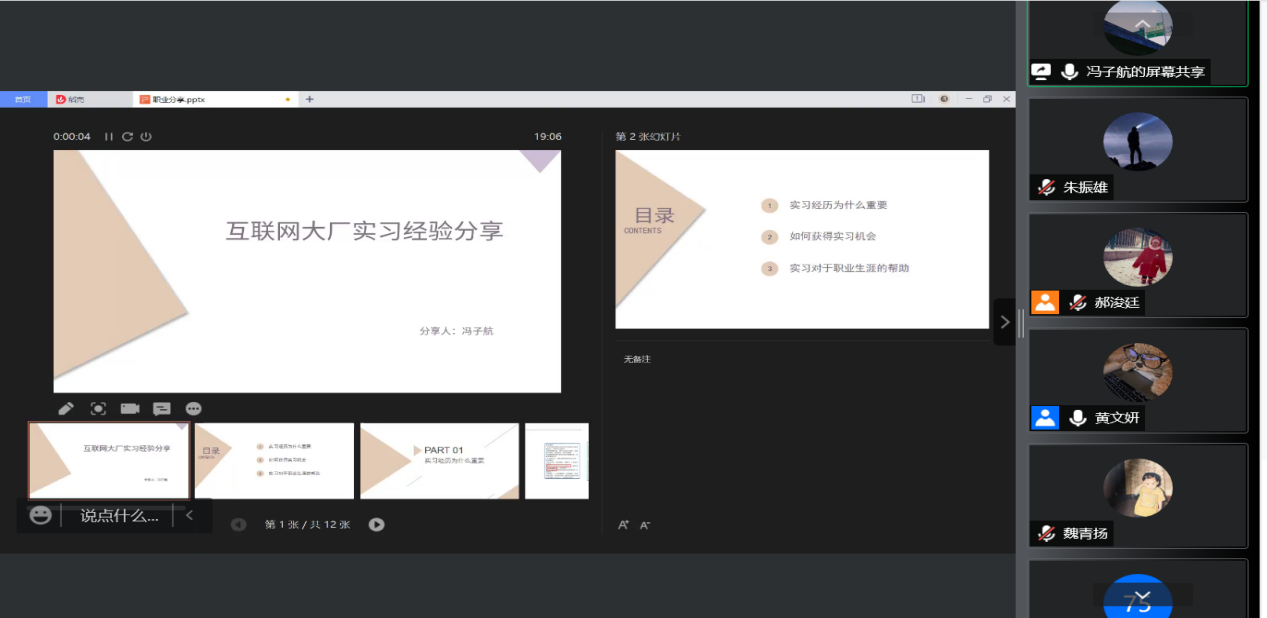Image resolution: width=1267 pixels, height=618 pixels.
Task: Type in the 说点什么 chat field
Action: coord(119,516)
